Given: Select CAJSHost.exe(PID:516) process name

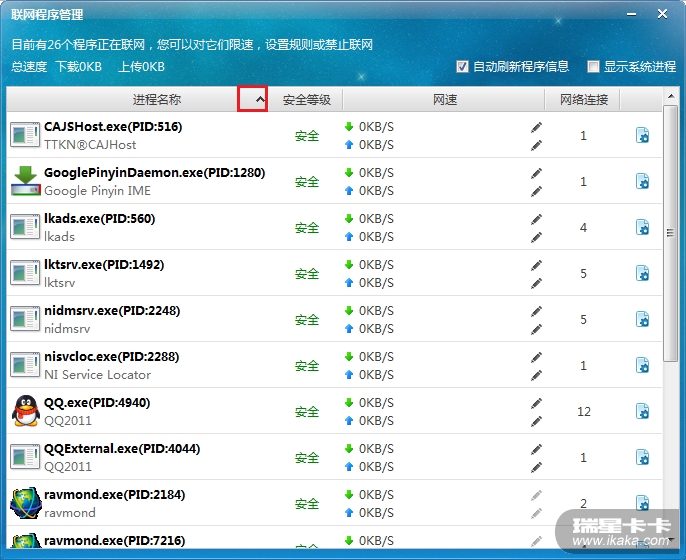Looking at the screenshot, I should click(x=113, y=127).
